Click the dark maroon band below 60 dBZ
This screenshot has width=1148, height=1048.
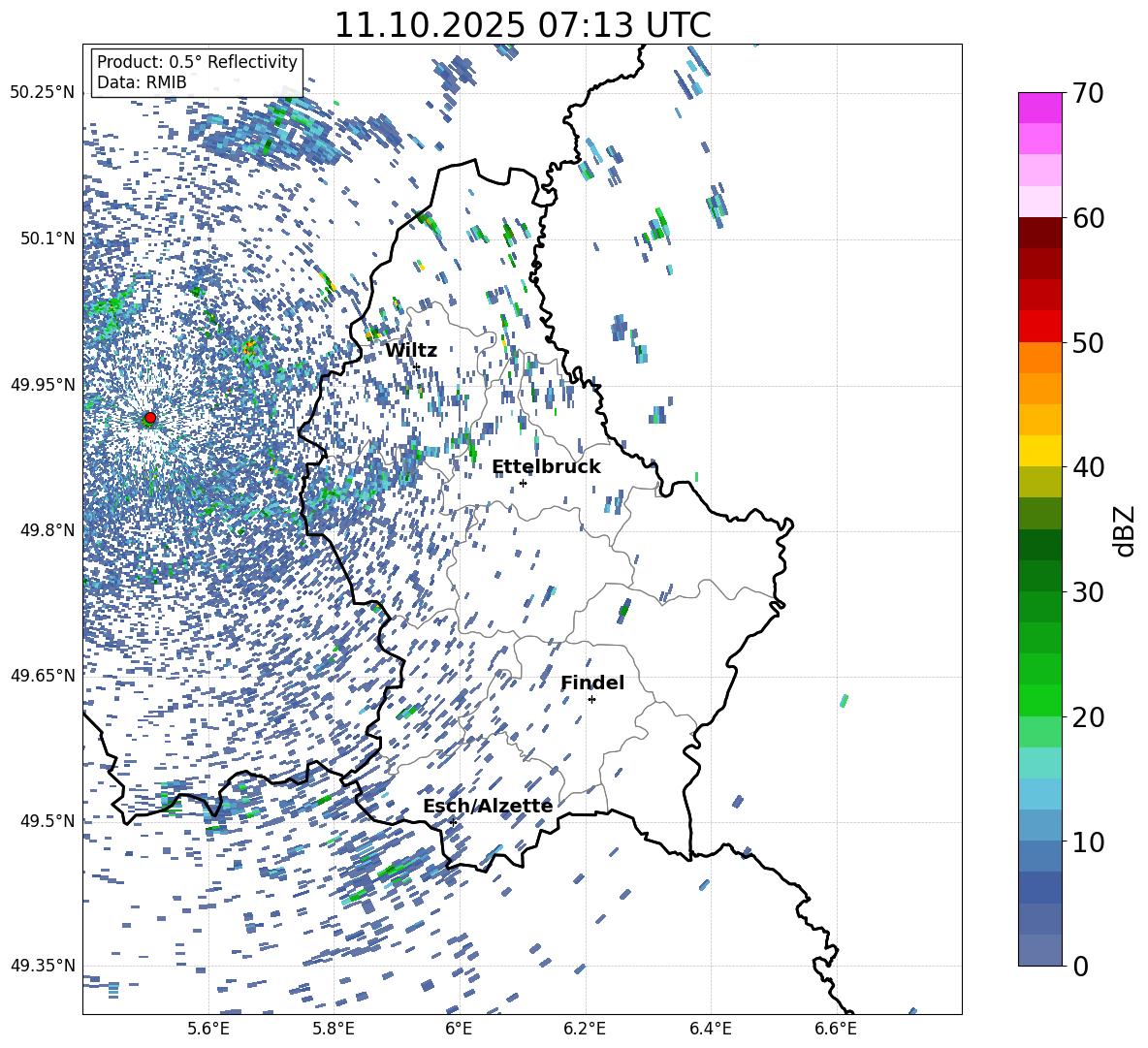coord(1039,233)
